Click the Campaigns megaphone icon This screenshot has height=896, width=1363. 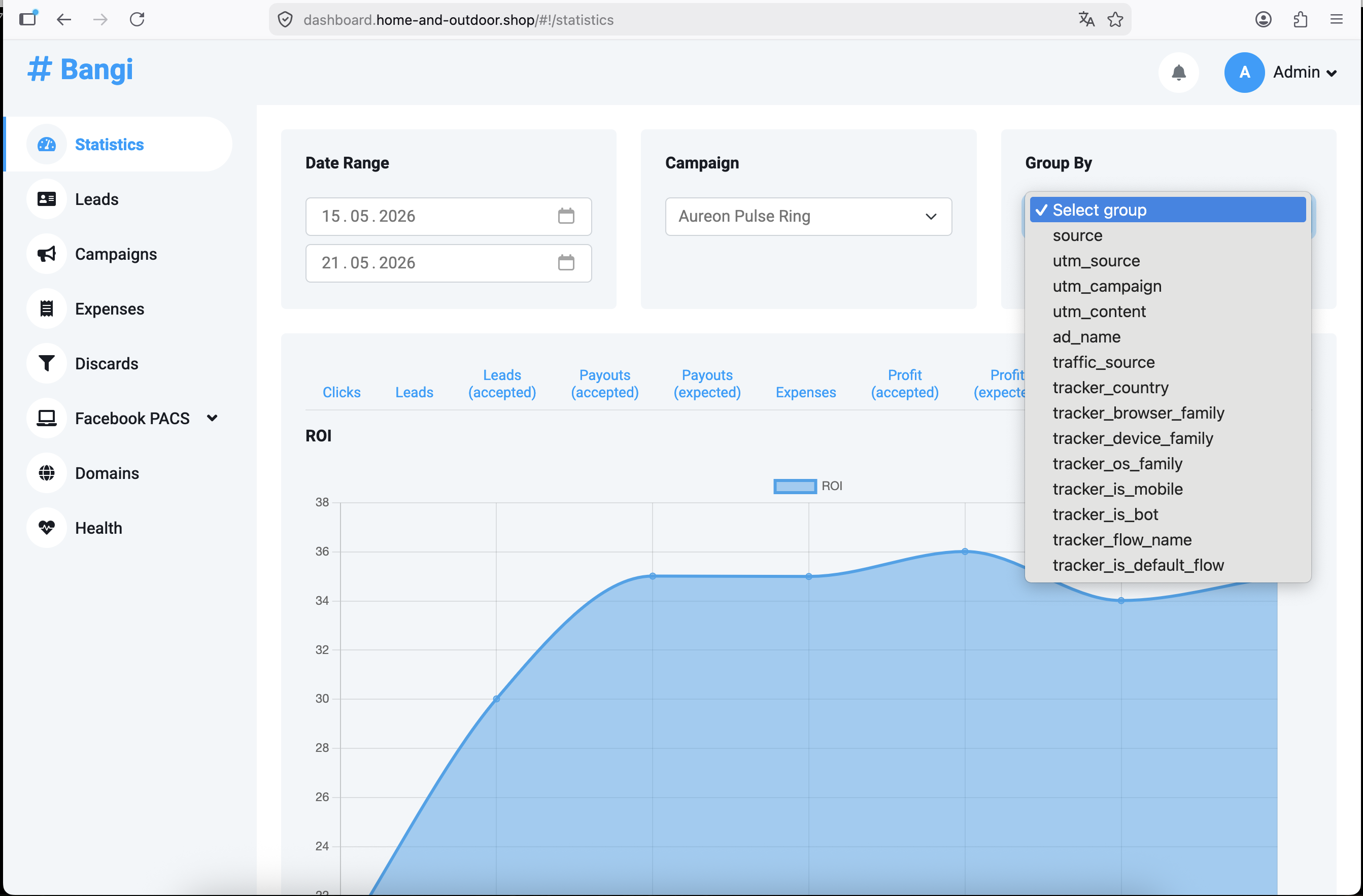point(46,254)
